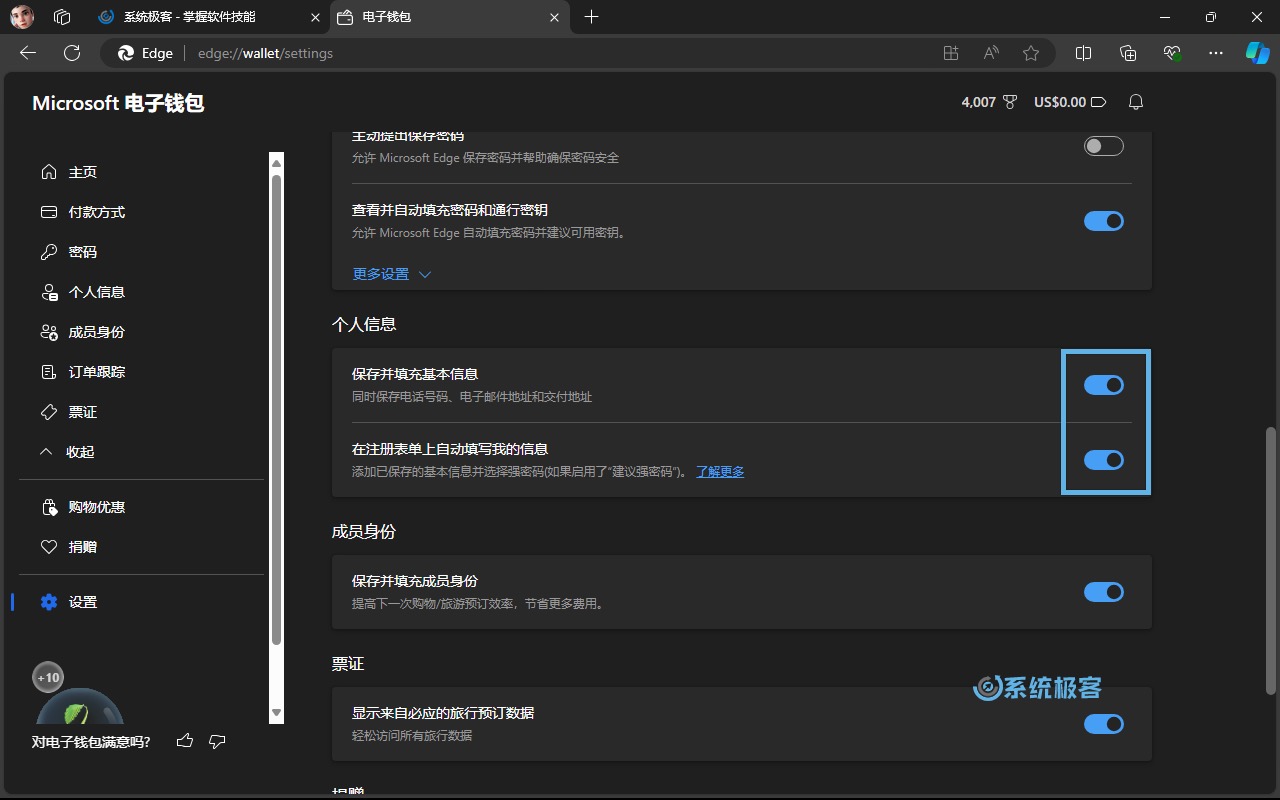The image size is (1280, 800).
Task: Click the sidebar scrollbar down arrow
Action: [277, 714]
